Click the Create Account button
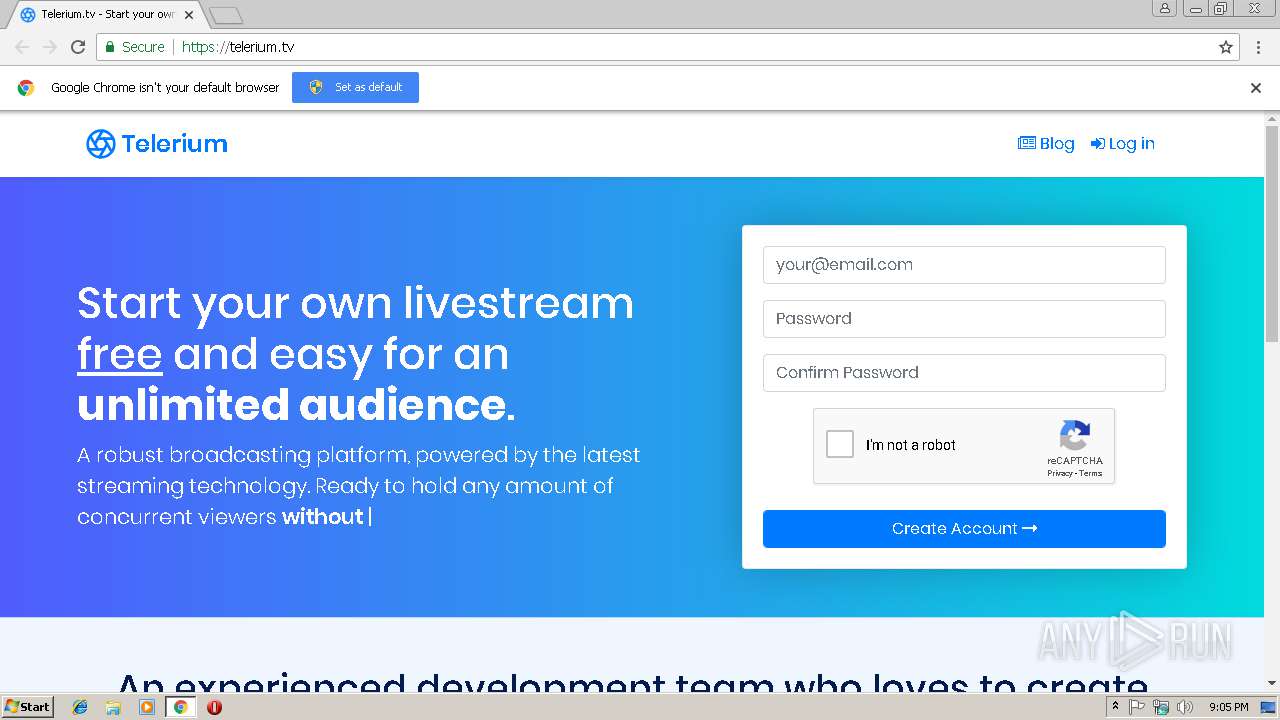Viewport: 1280px width, 720px height. click(964, 529)
